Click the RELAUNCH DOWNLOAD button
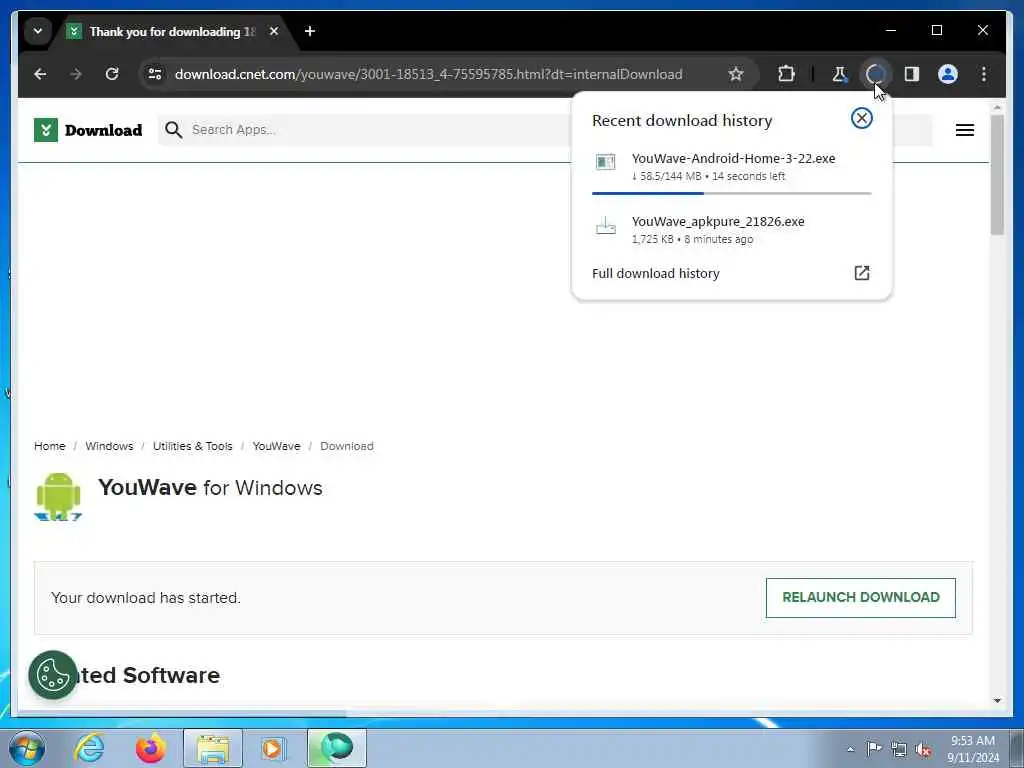 [861, 598]
